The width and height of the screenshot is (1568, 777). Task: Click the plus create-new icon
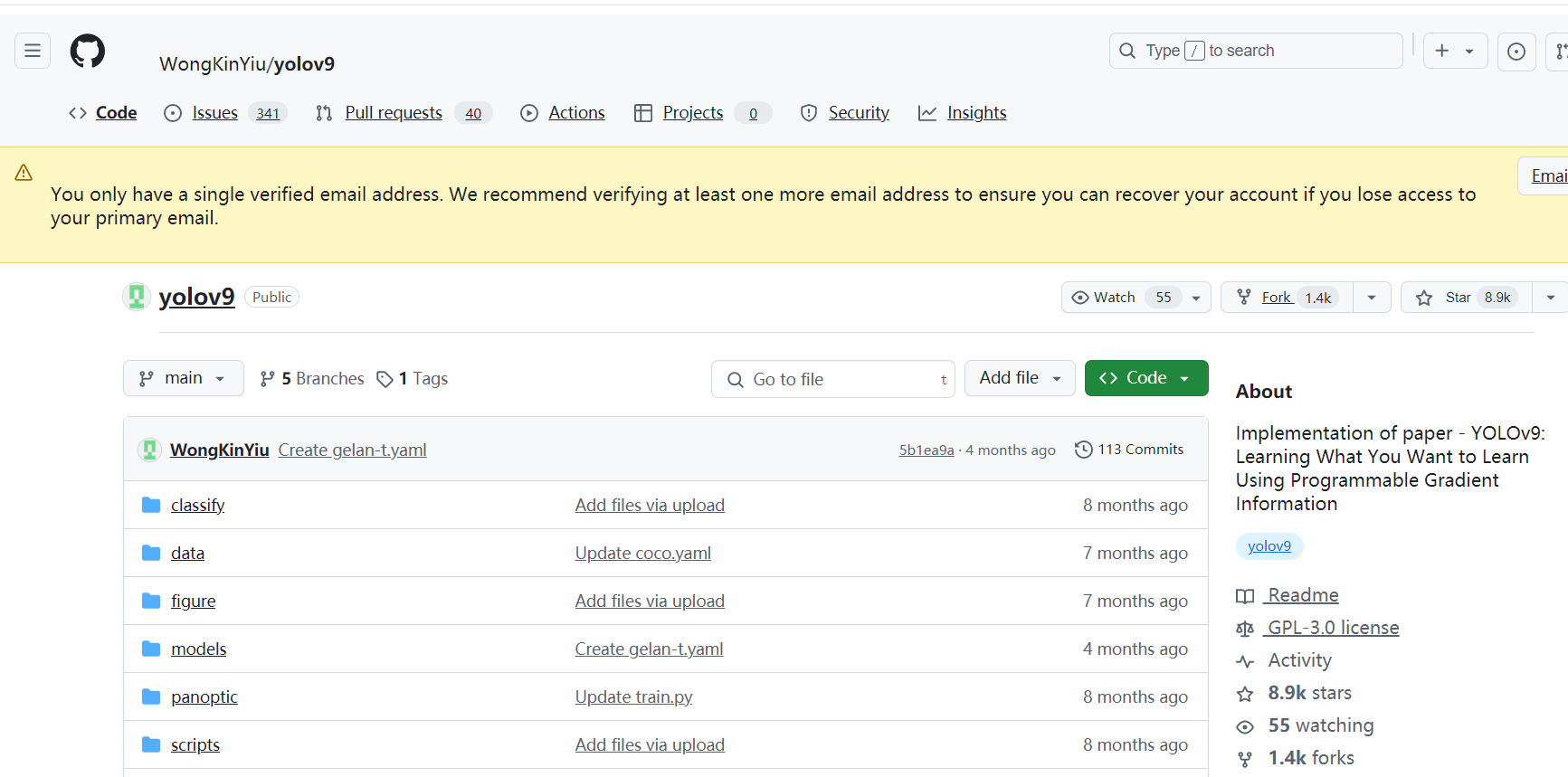(1442, 52)
